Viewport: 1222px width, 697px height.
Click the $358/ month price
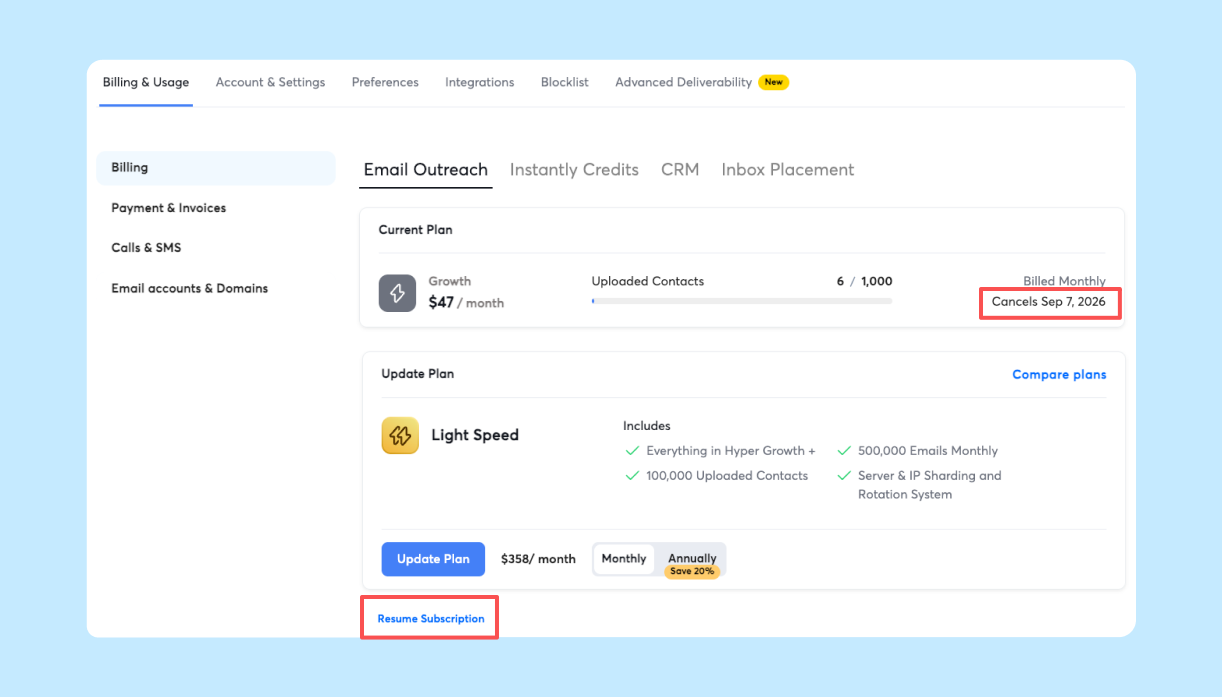click(538, 559)
